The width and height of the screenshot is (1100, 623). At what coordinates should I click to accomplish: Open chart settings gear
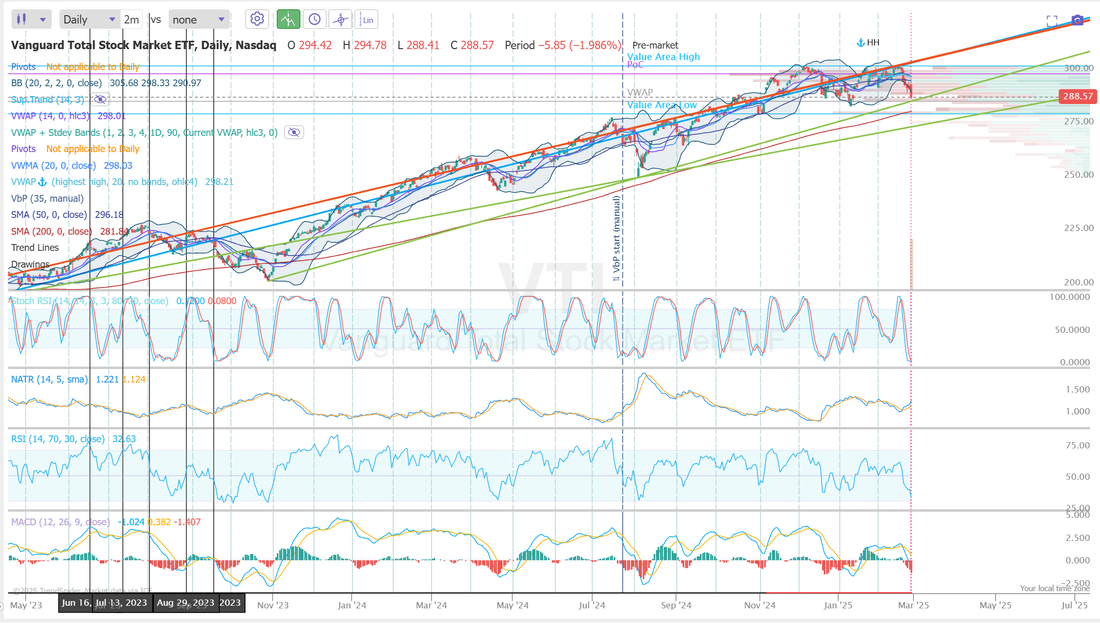[257, 19]
